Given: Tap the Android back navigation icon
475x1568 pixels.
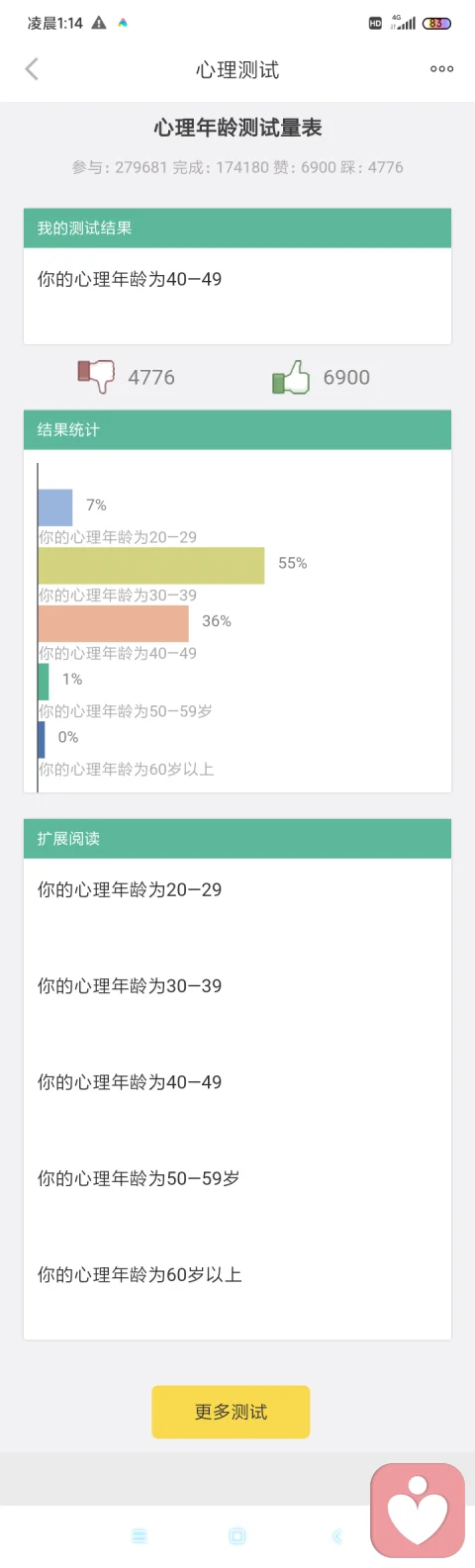Looking at the screenshot, I should pos(336,1536).
